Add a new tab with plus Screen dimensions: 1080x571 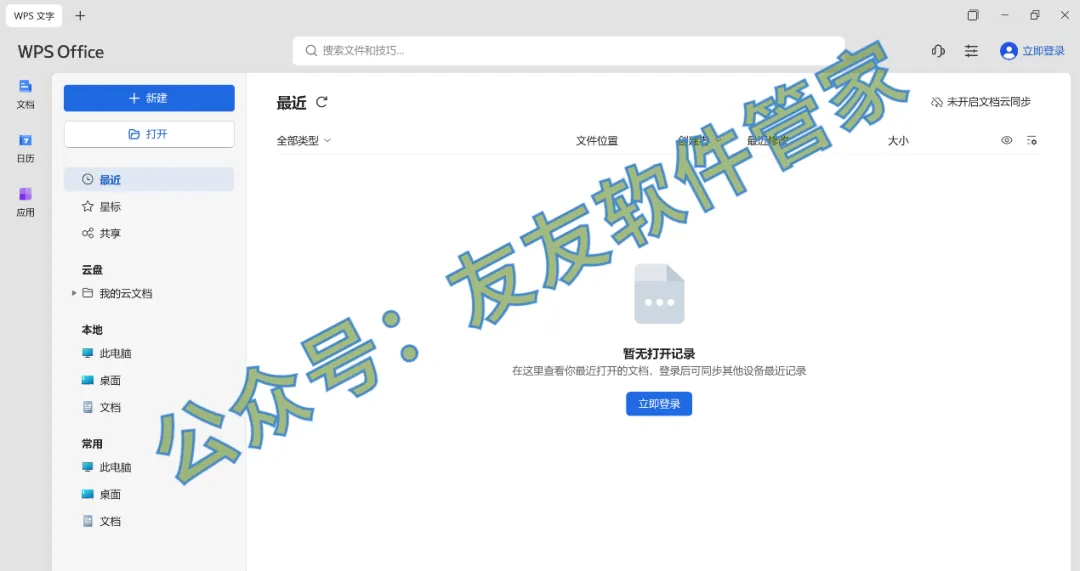[80, 15]
